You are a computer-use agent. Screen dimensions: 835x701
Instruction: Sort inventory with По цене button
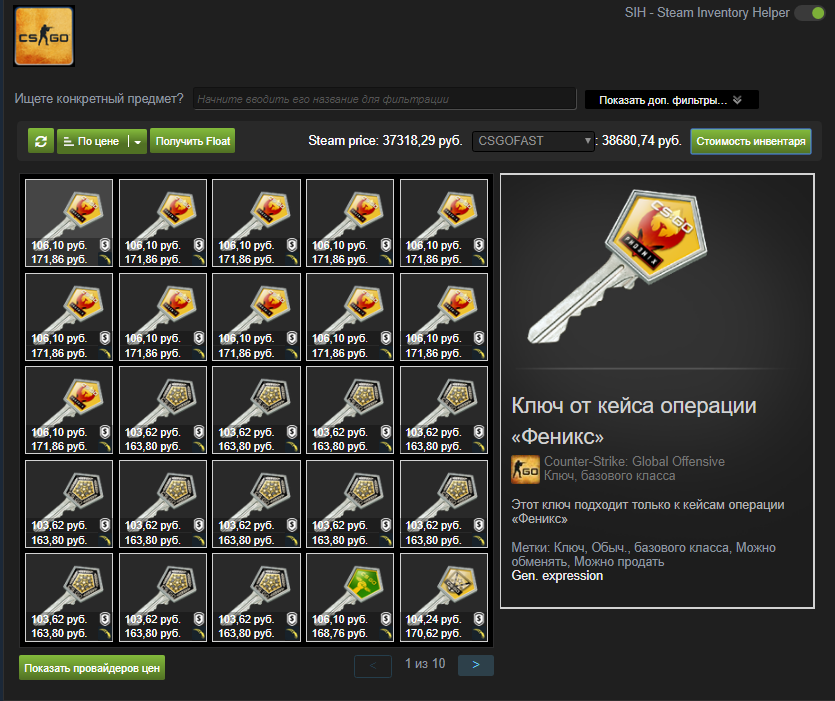(93, 142)
